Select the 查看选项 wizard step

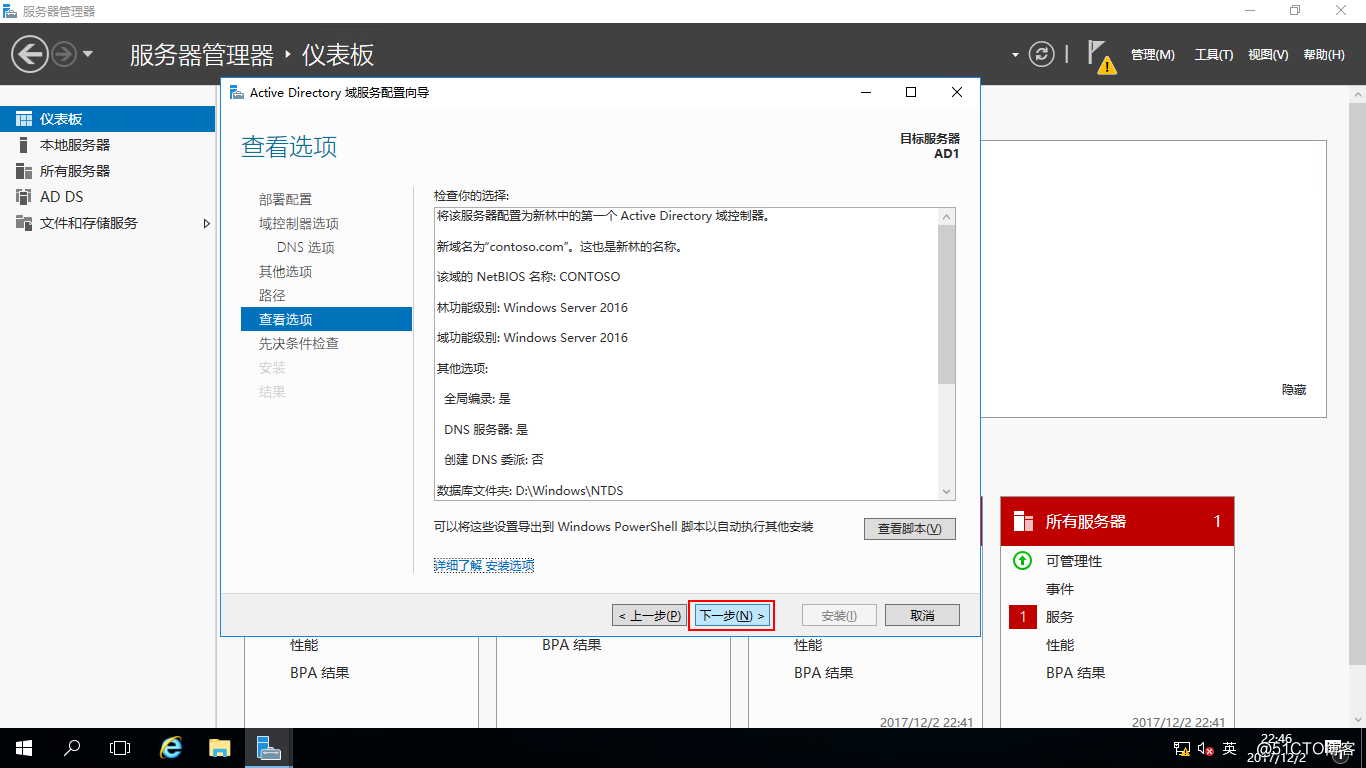point(326,319)
